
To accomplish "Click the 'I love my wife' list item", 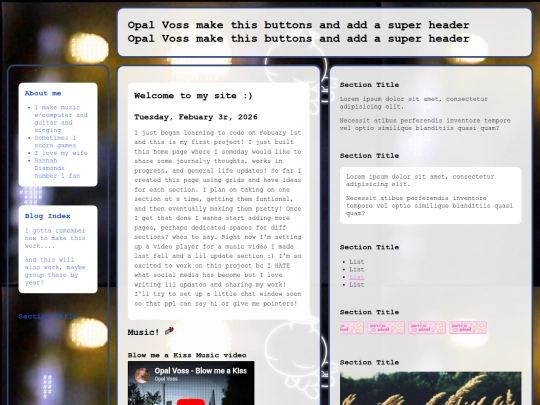I will [x=61, y=153].
